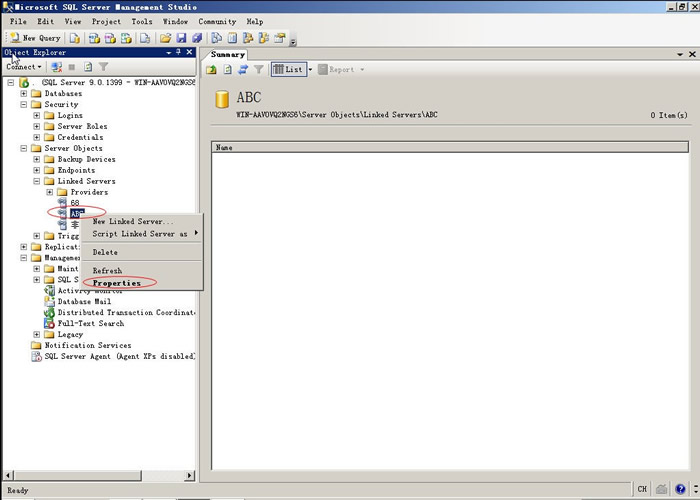This screenshot has width=700, height=500.
Task: Open the List view dropdown arrow
Action: pos(310,70)
